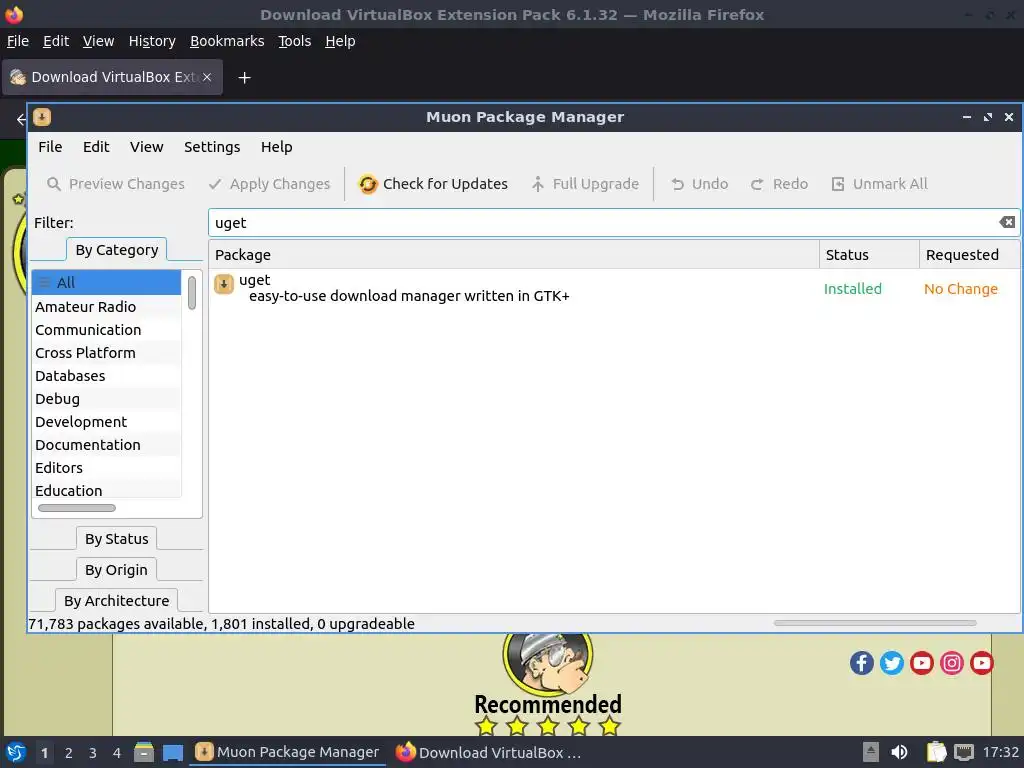
Task: Select the Communication category
Action: (x=106, y=330)
